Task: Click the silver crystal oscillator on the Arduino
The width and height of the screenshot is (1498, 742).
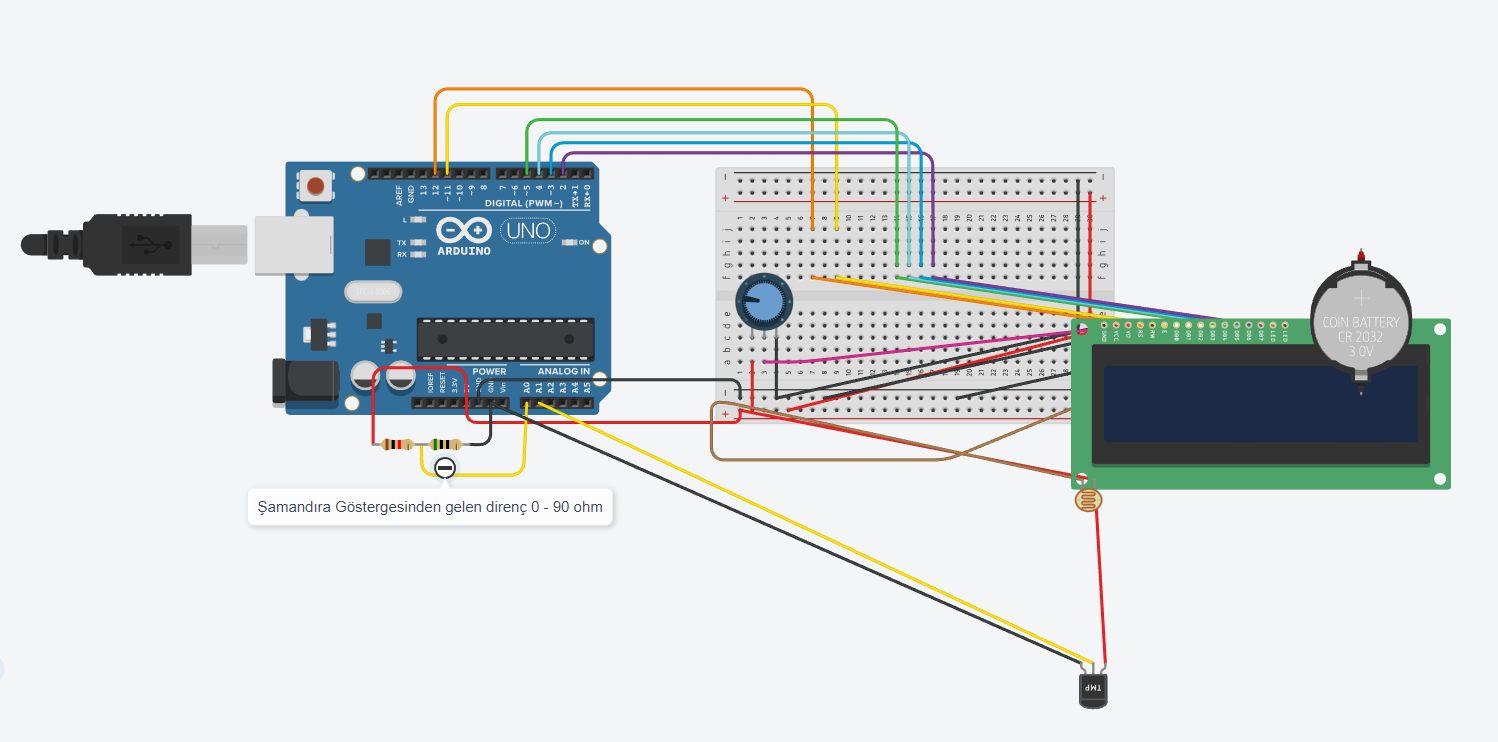Action: coord(373,291)
